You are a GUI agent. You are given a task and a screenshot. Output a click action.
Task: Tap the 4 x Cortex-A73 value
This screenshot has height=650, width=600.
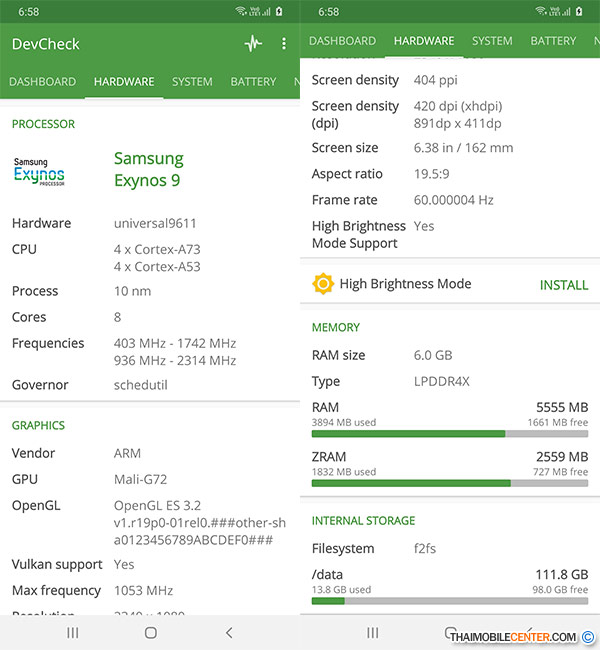tap(157, 249)
